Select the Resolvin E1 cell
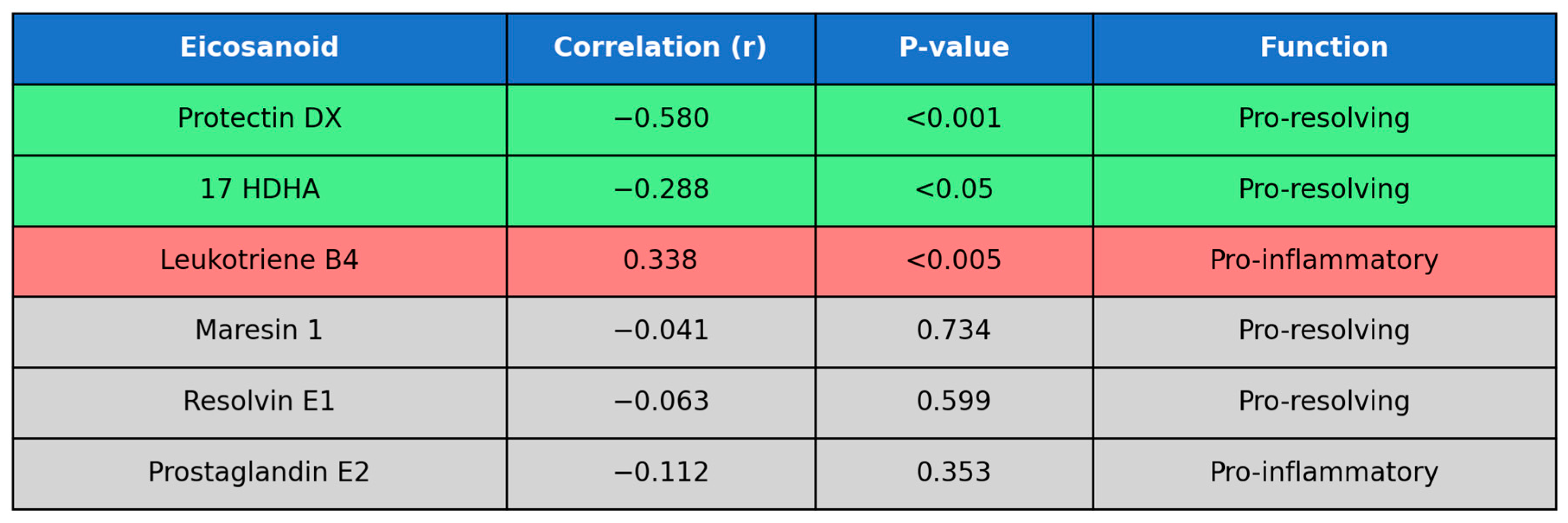 coord(259,401)
